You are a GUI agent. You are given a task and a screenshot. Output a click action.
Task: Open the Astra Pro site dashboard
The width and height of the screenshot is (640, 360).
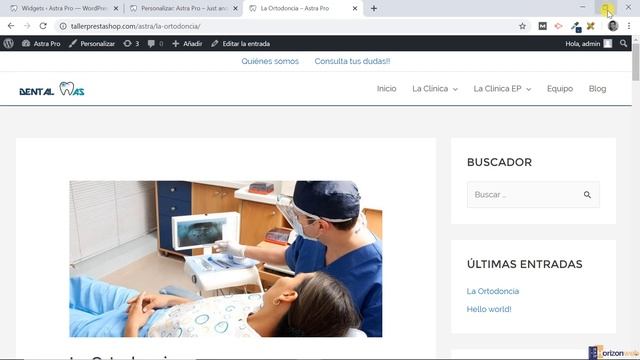tap(41, 44)
